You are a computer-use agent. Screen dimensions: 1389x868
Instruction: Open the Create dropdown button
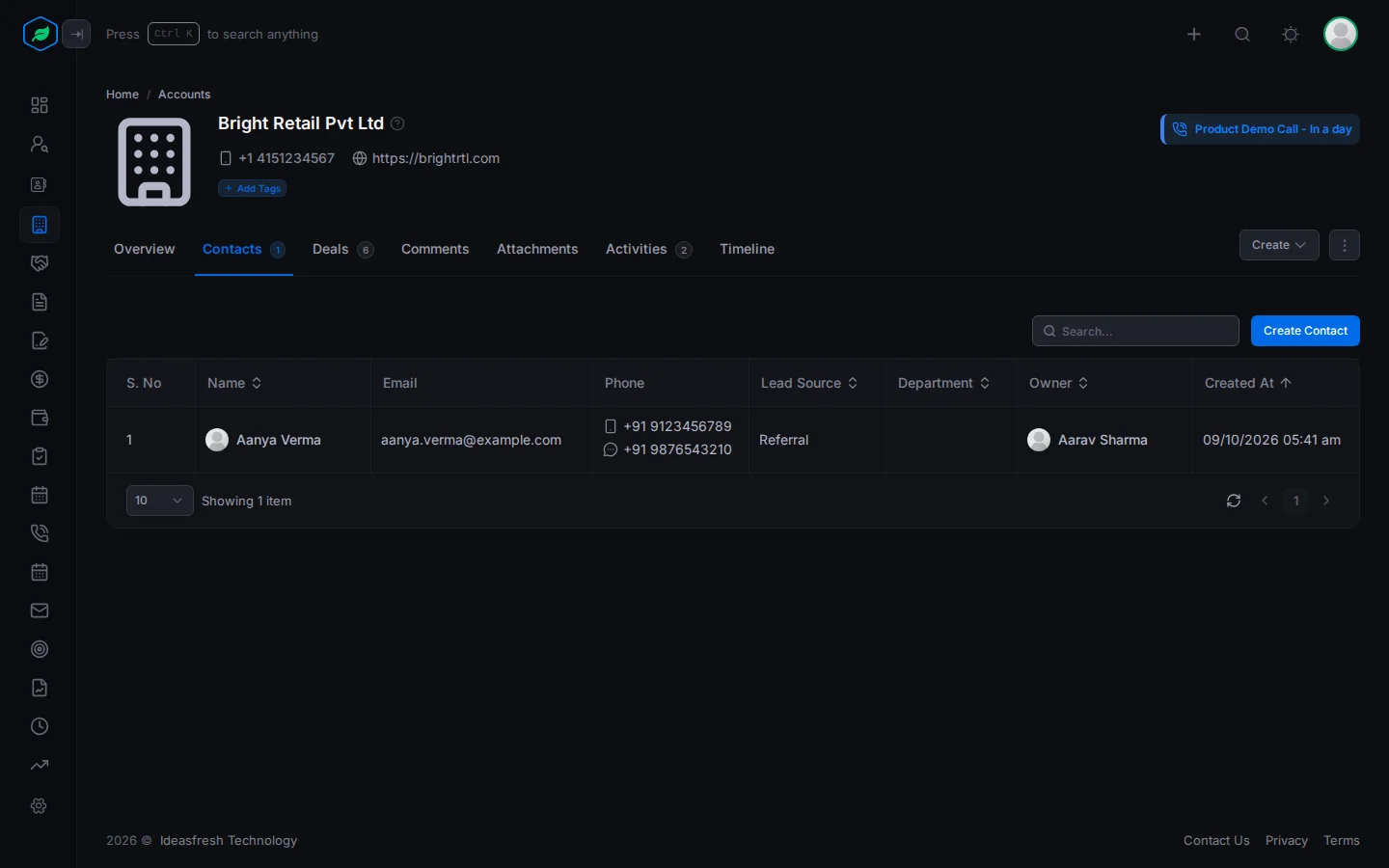[x=1279, y=245]
